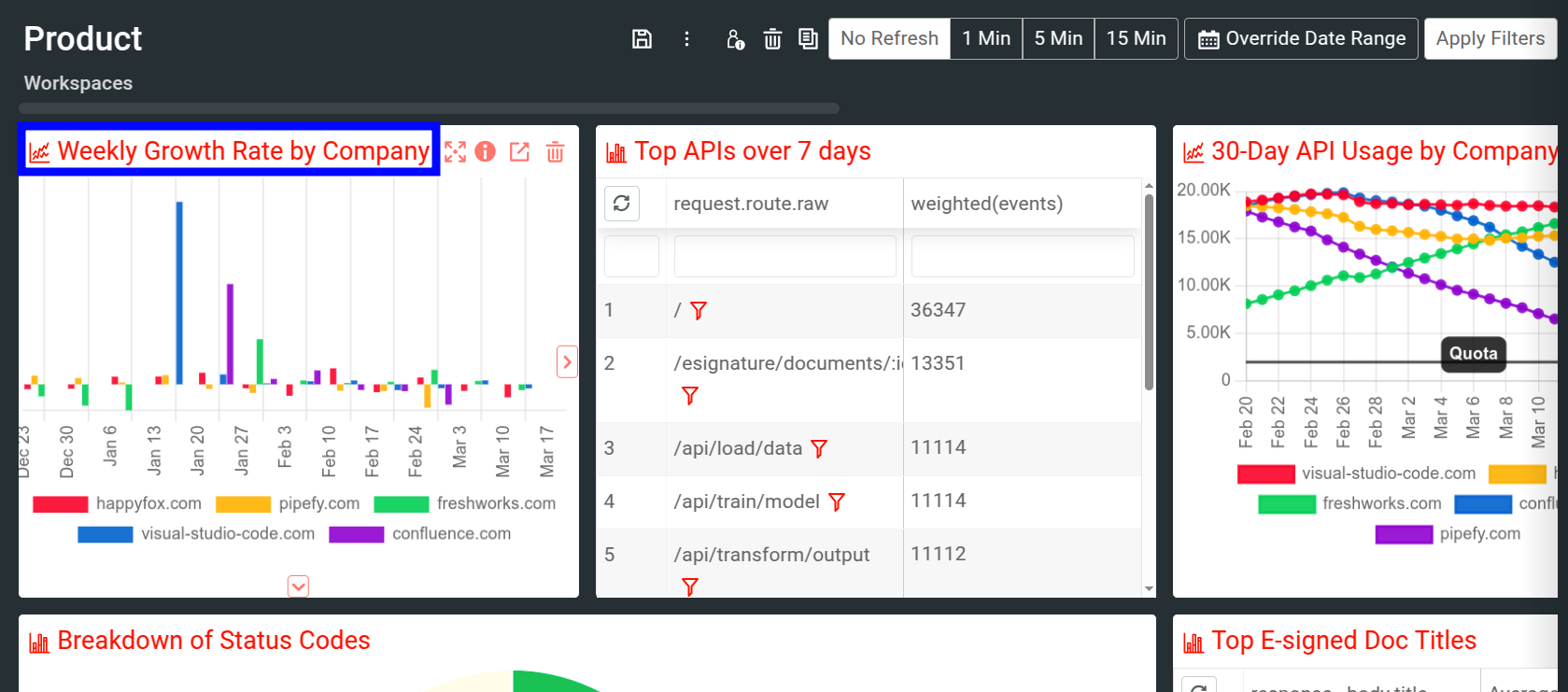Click filter icon next to /api/load/data

coord(819,449)
